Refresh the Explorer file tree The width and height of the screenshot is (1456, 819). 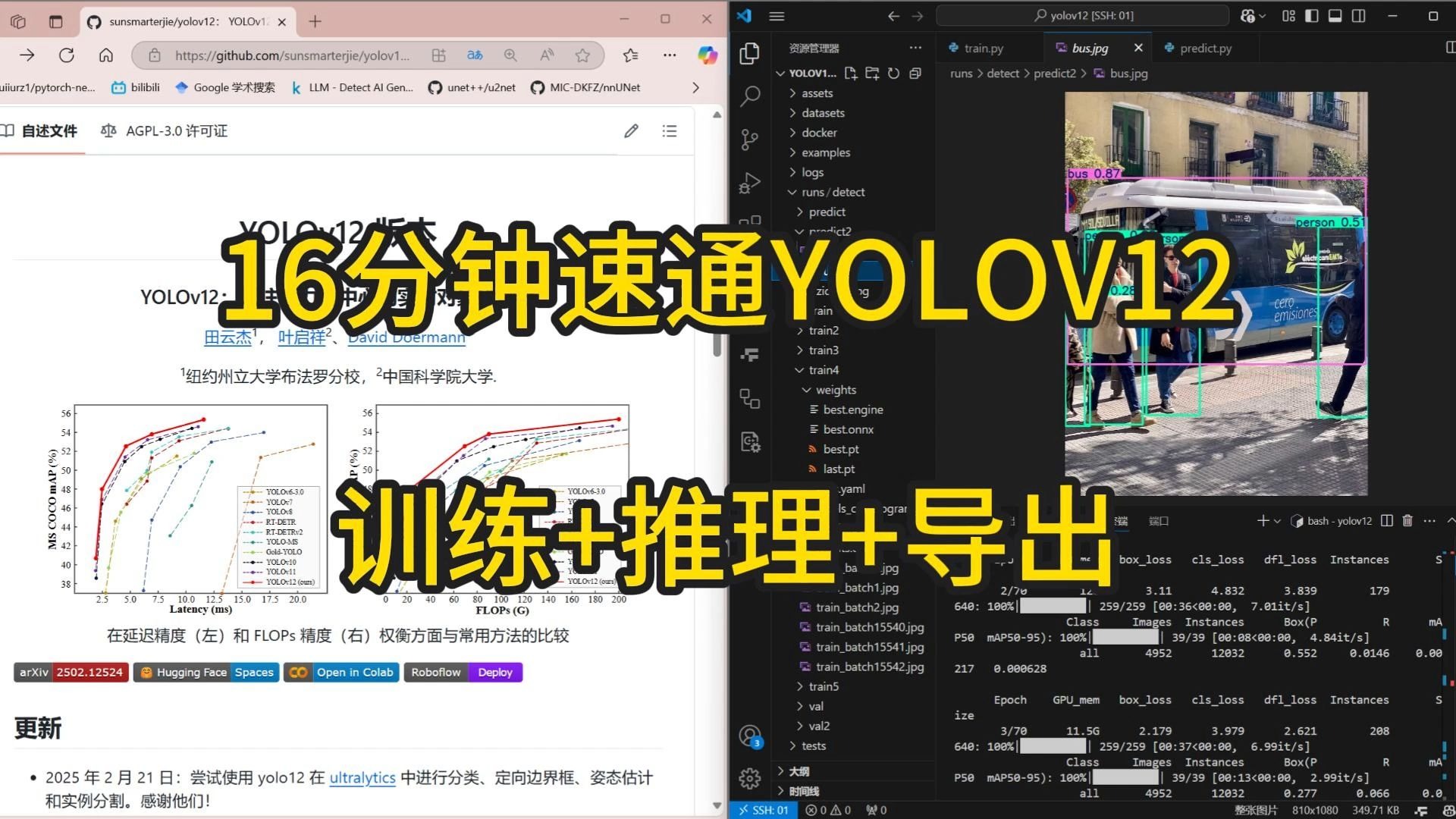(894, 74)
